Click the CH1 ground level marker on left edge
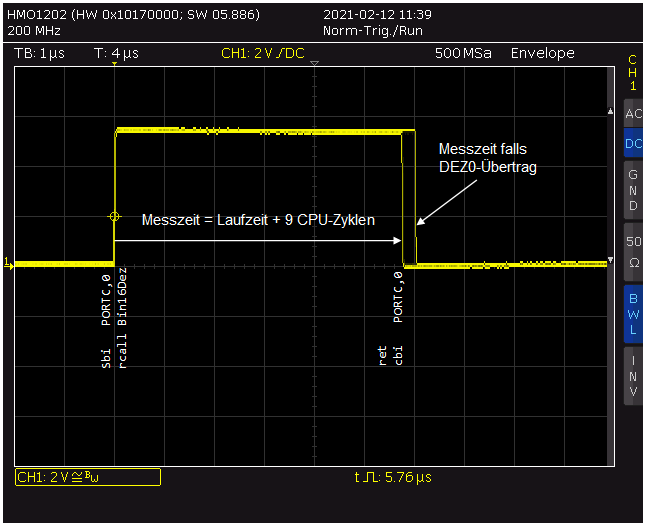The height and width of the screenshot is (526, 647). coord(9,263)
